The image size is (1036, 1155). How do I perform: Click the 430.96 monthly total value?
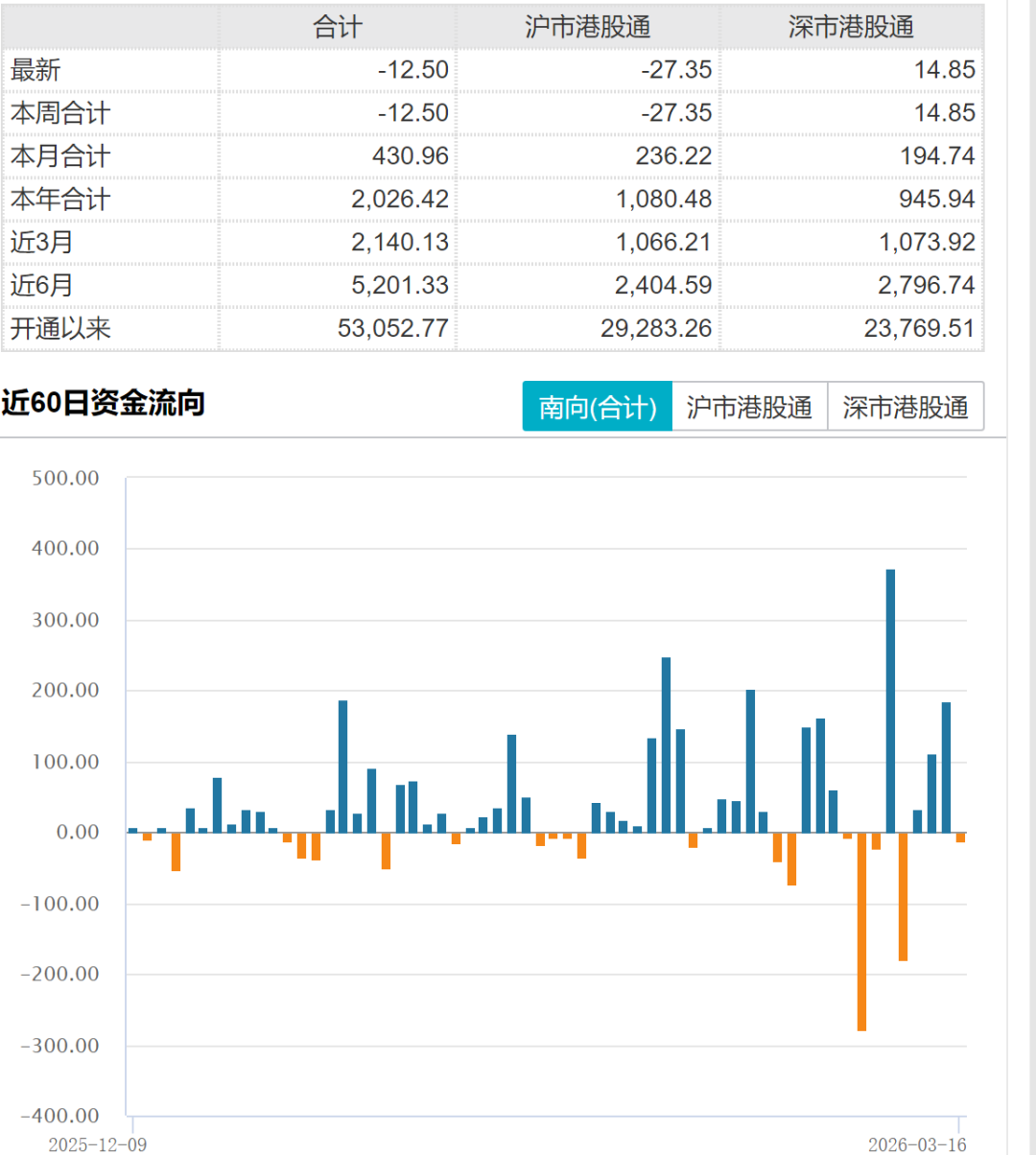click(411, 156)
